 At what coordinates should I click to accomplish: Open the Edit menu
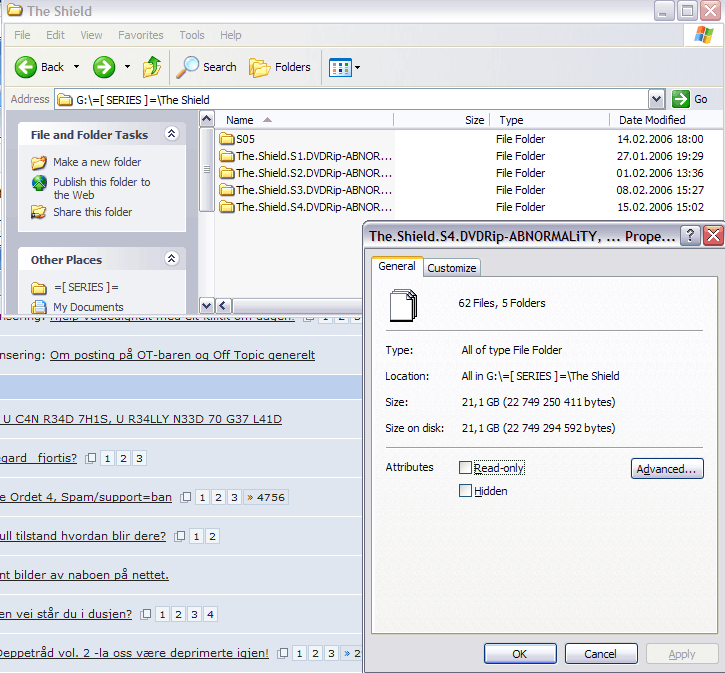55,35
